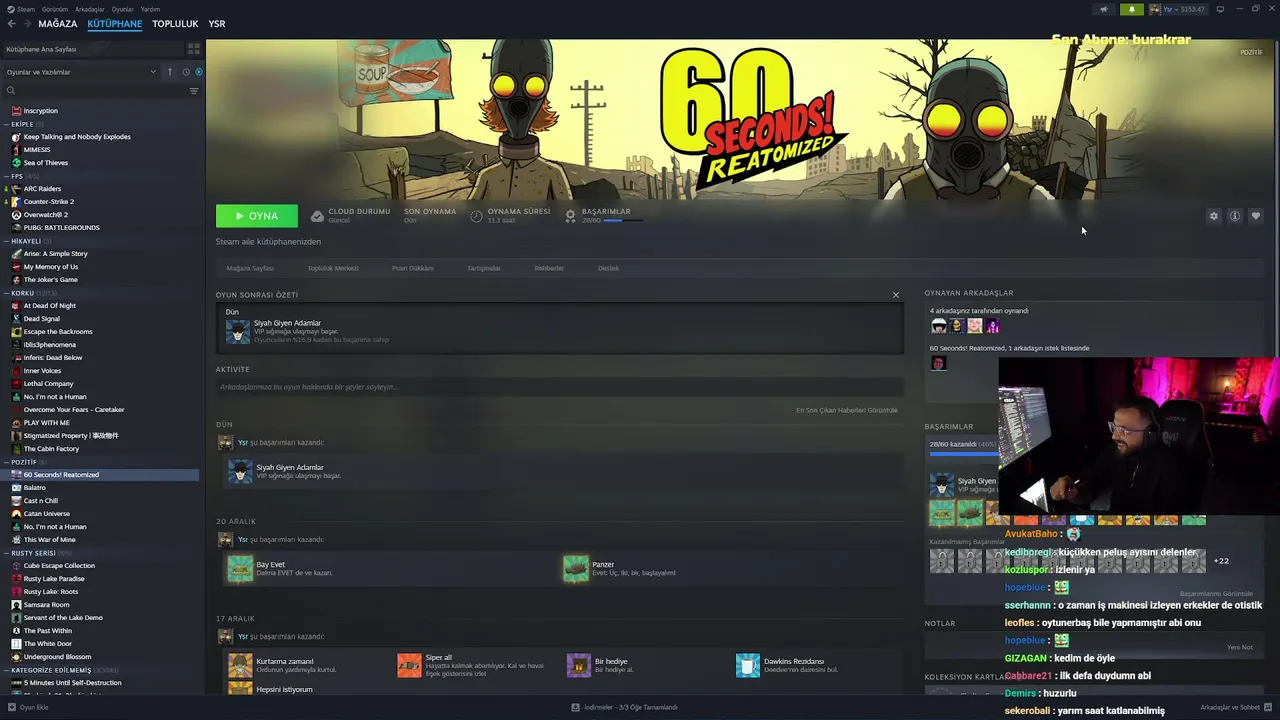Click the Dawkins Rezidansı achievement icon
Image resolution: width=1280 pixels, height=720 pixels.
pos(748,665)
